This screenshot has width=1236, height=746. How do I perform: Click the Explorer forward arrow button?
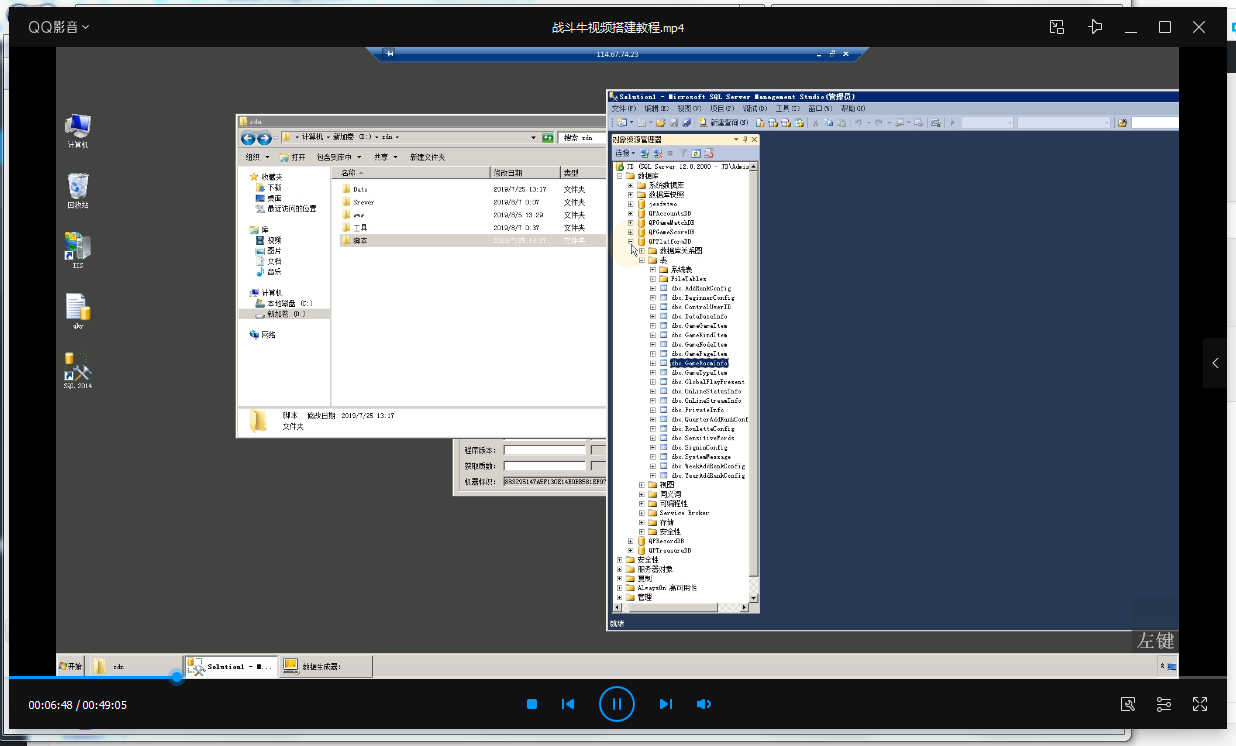(263, 138)
